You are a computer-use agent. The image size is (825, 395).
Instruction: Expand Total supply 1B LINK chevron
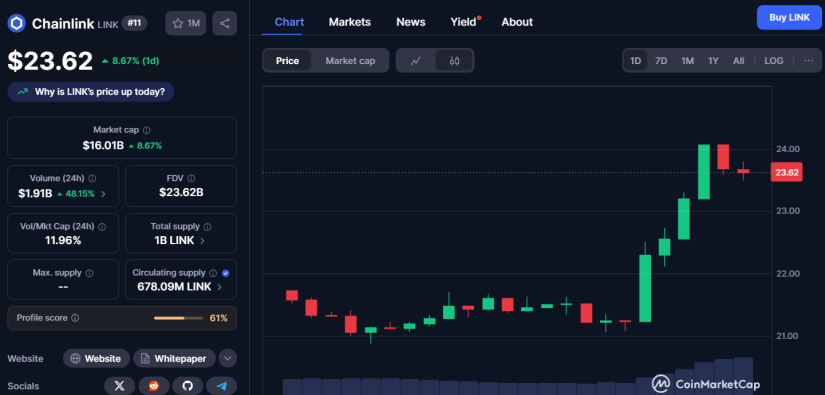[203, 241]
